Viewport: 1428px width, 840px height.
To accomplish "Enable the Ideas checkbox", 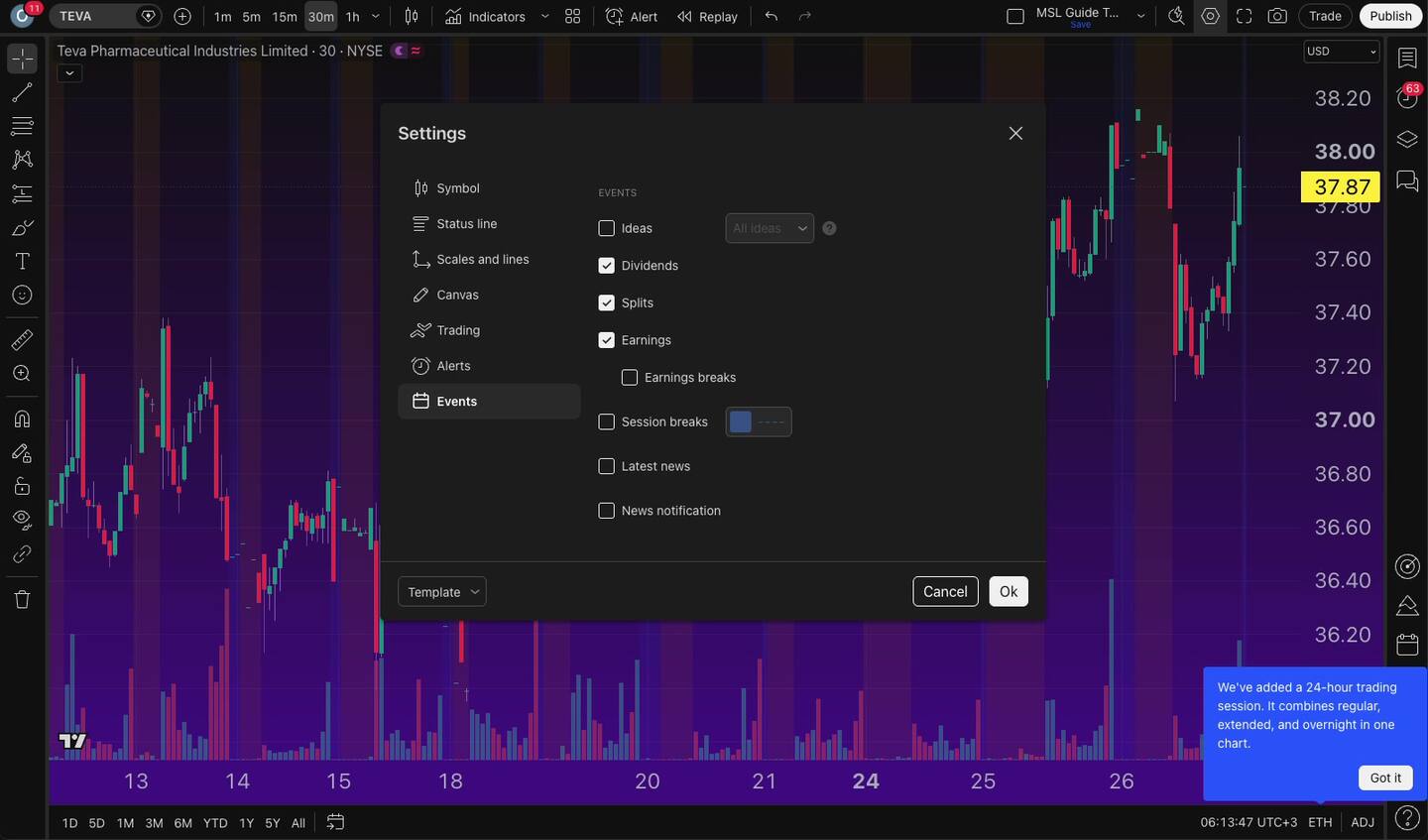I will coord(607,228).
